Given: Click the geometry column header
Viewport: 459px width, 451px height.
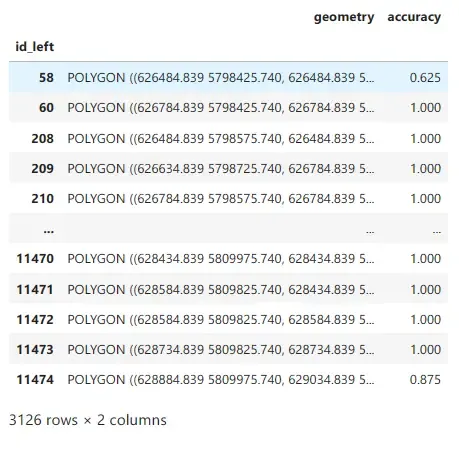Looking at the screenshot, I should tap(344, 17).
